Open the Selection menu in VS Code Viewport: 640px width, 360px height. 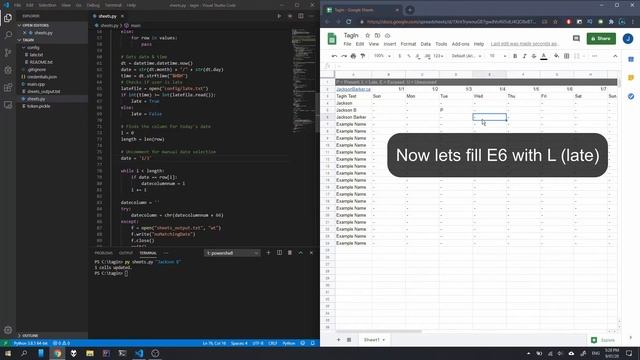click(47, 5)
